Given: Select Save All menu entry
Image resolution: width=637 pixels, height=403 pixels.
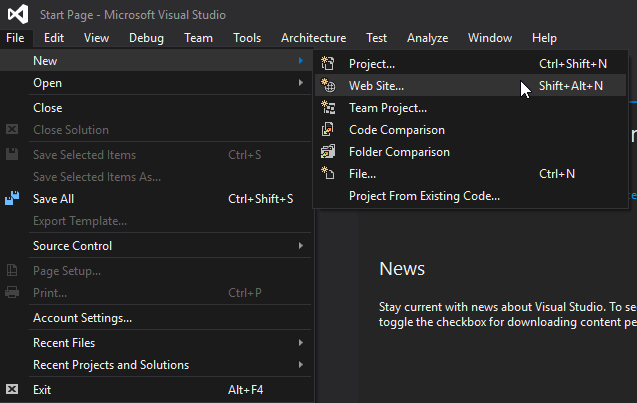Looking at the screenshot, I should 156,199.
